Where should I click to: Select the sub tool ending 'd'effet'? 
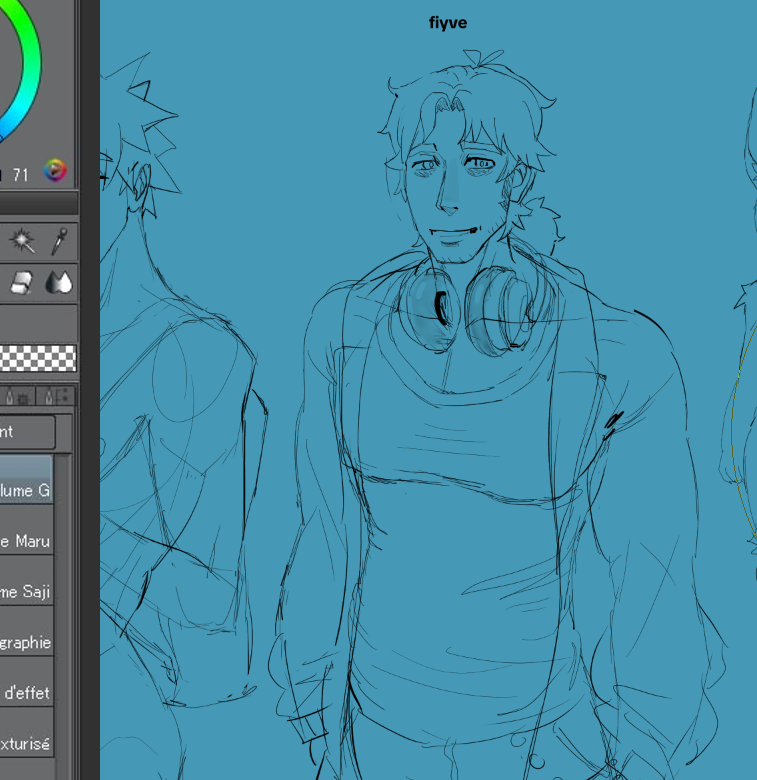[x=26, y=682]
